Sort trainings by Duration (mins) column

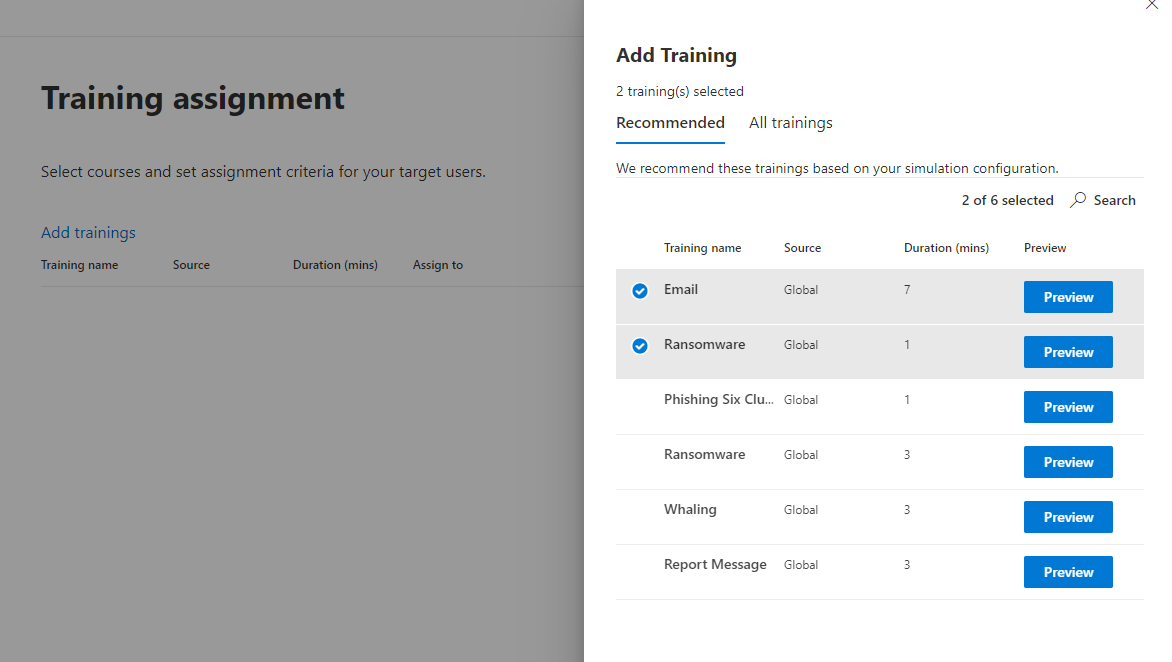pyautogui.click(x=945, y=247)
